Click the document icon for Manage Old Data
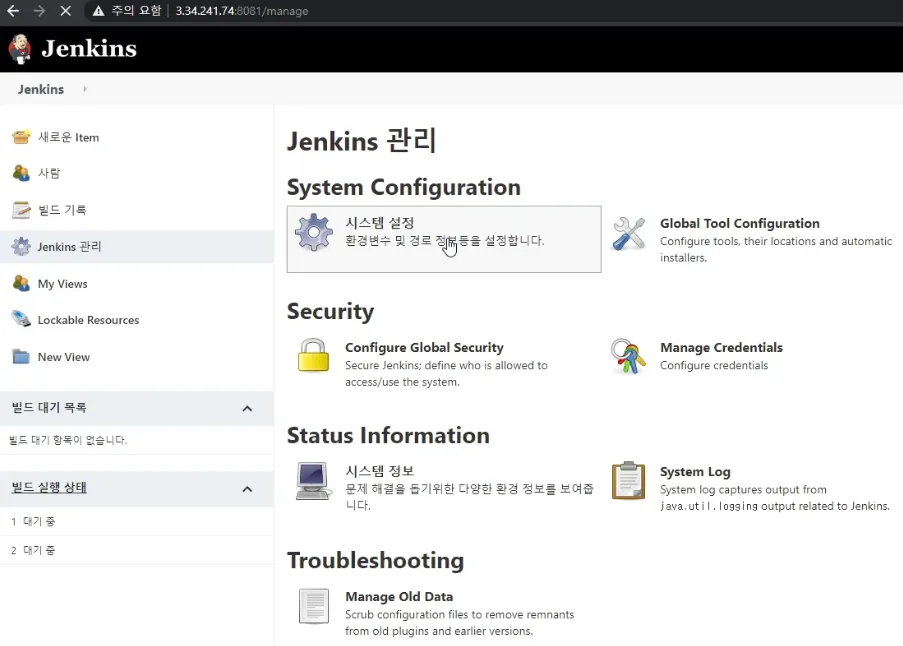903x646 pixels. click(314, 605)
